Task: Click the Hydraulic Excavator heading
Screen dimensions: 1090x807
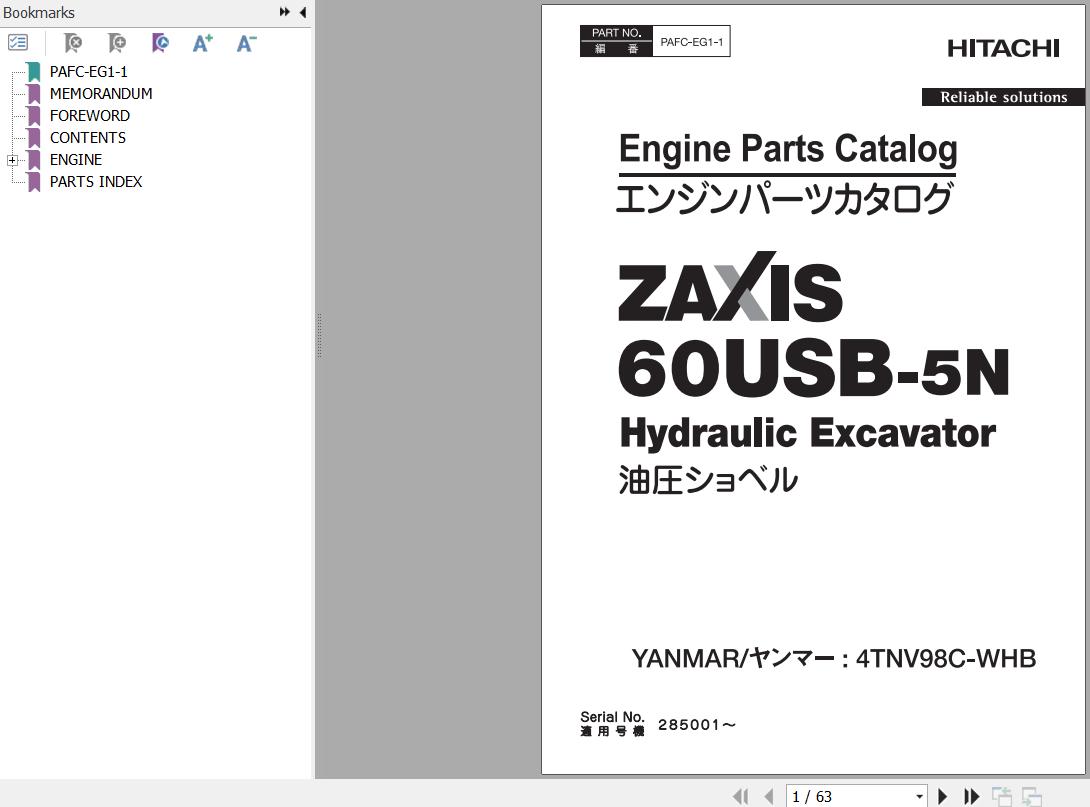Action: click(808, 434)
